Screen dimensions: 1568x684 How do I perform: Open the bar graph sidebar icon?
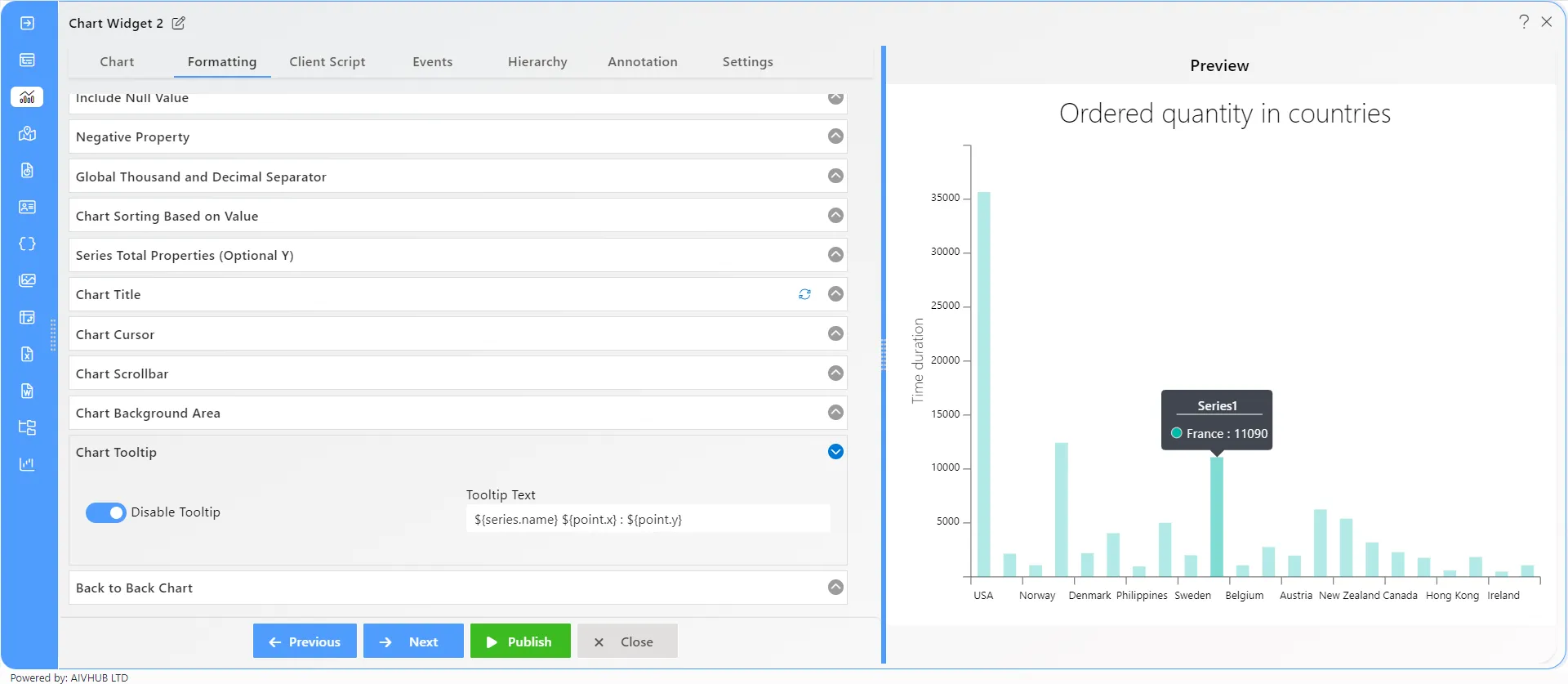tap(27, 464)
